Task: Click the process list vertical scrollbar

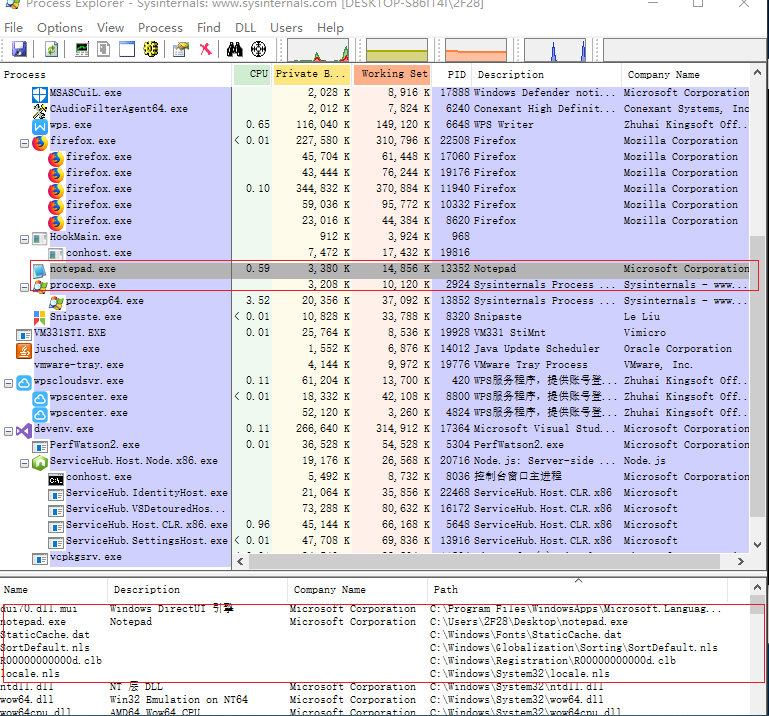Action: [x=757, y=375]
